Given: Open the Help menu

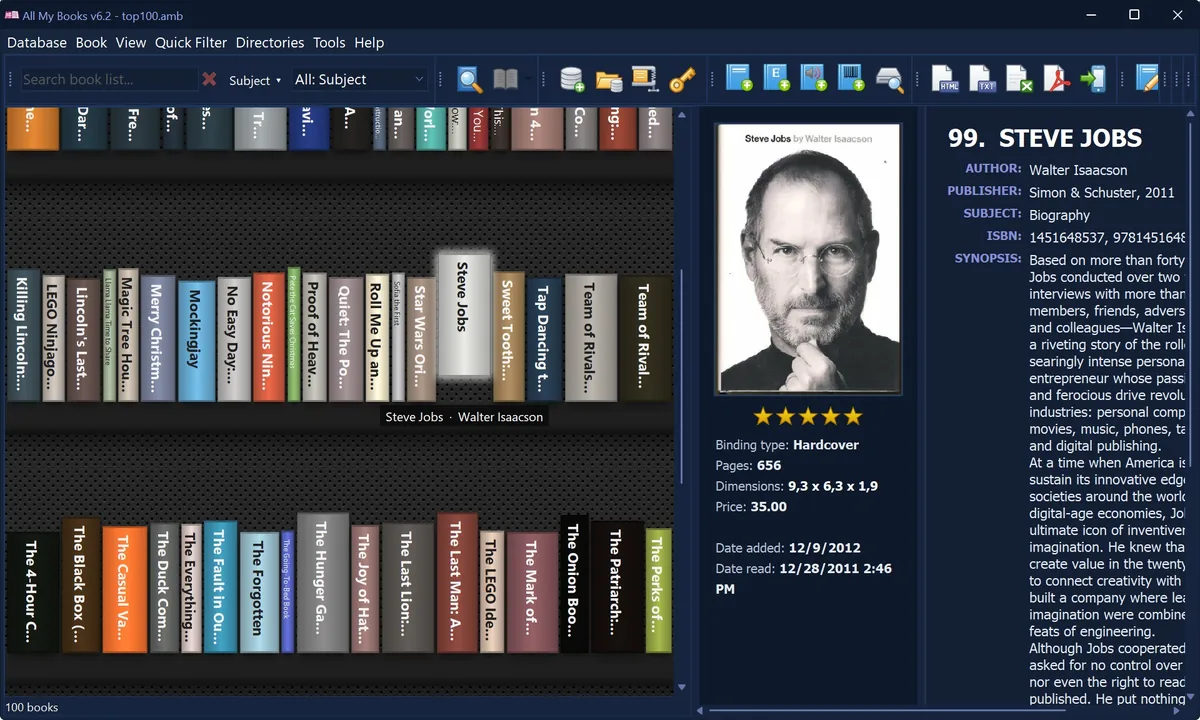Looking at the screenshot, I should pos(369,42).
